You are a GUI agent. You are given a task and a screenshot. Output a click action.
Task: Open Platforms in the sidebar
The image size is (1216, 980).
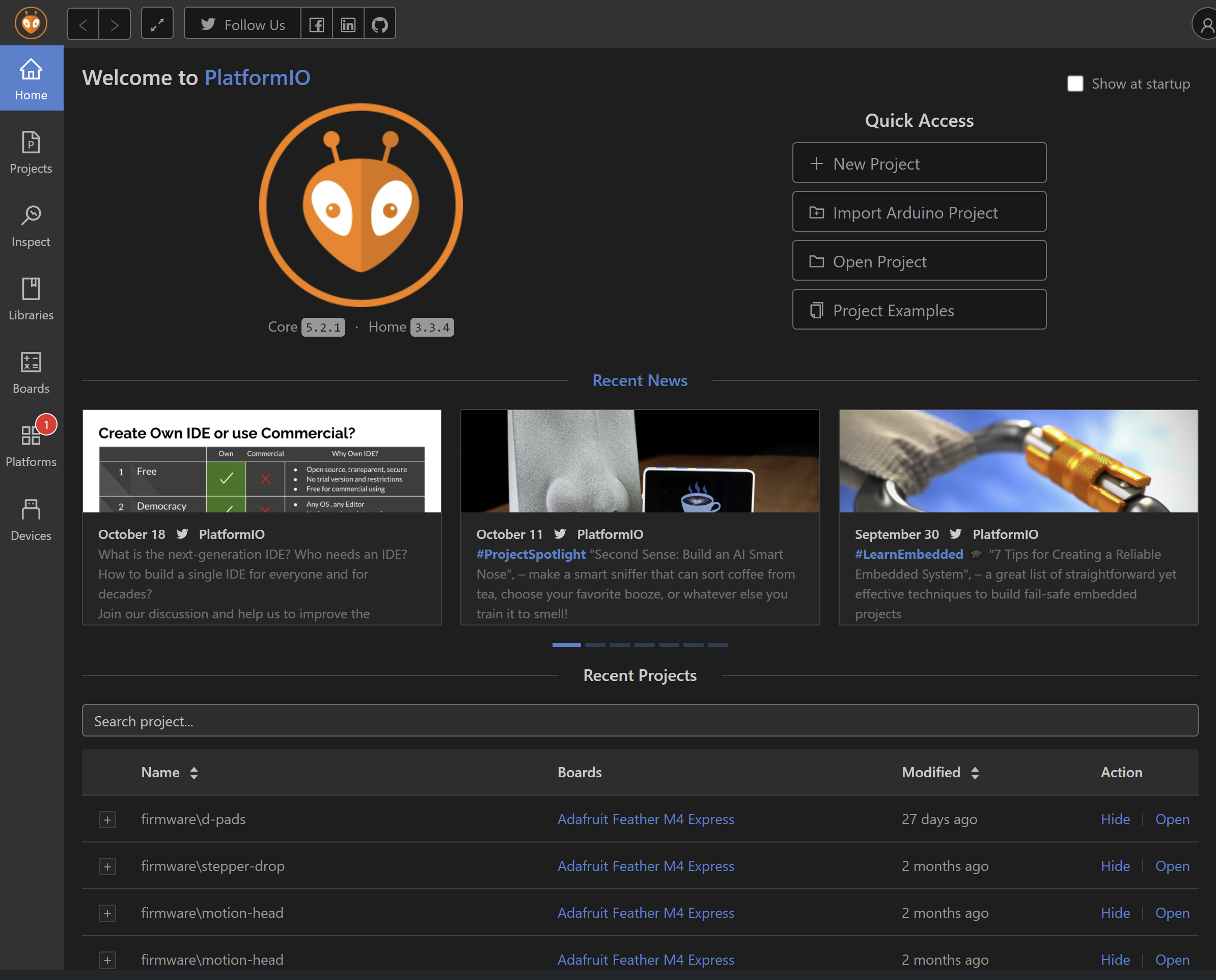point(32,446)
